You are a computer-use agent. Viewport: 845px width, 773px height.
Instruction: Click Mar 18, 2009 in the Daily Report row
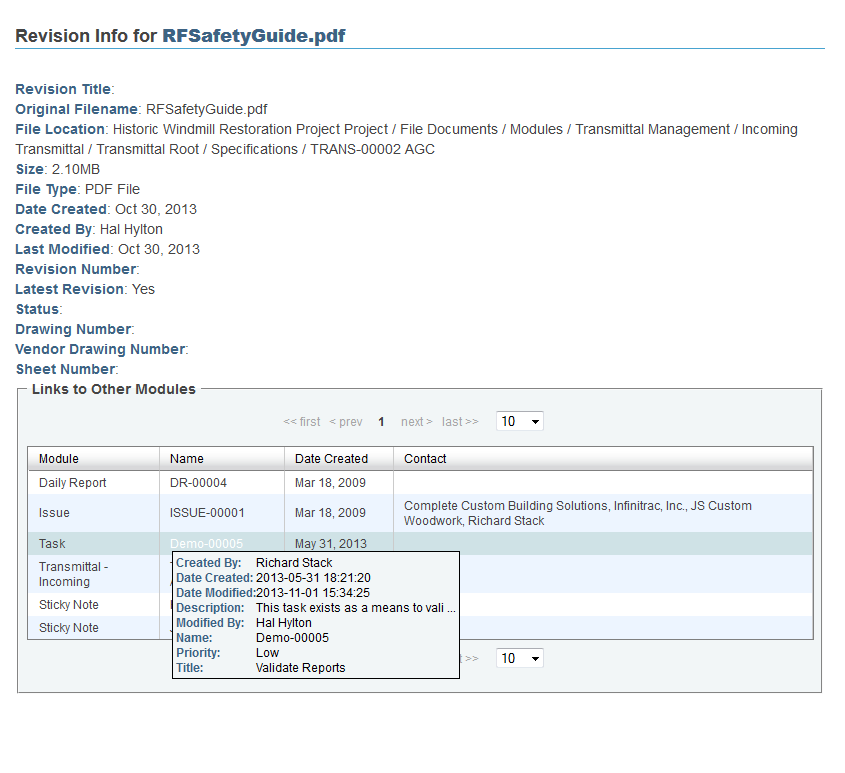coord(330,482)
